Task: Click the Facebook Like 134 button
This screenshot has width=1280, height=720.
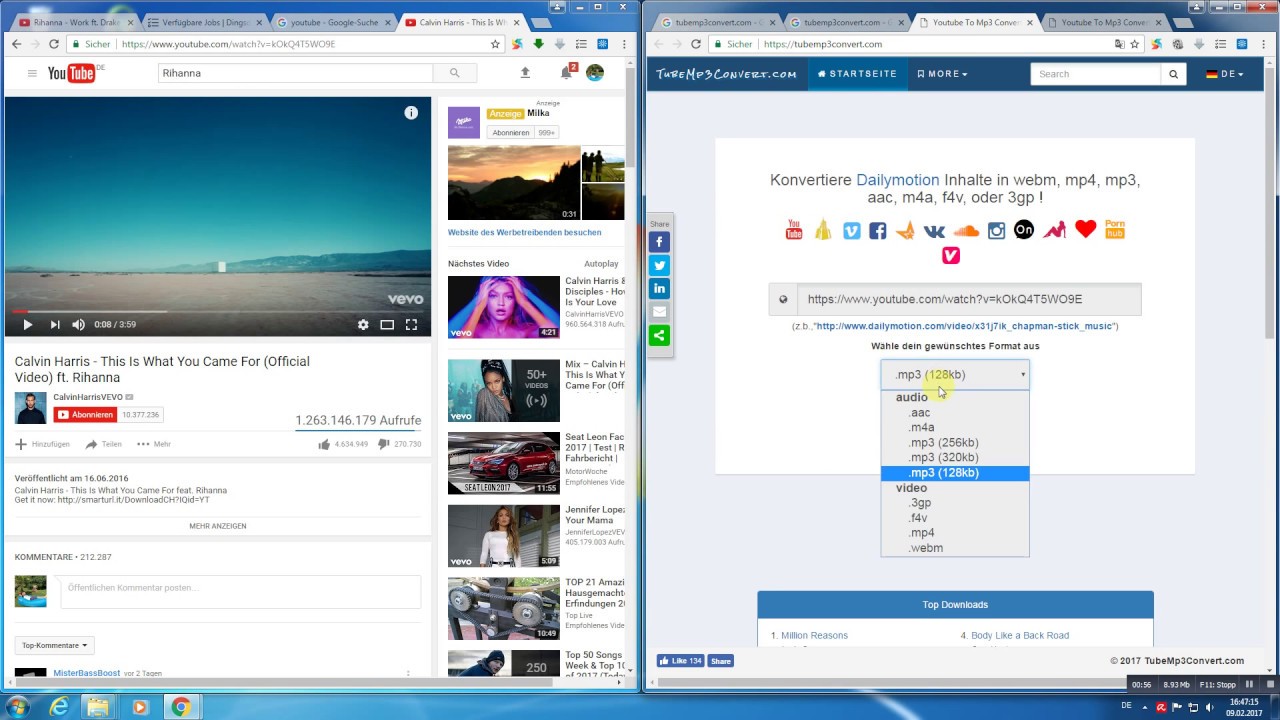Action: pyautogui.click(x=680, y=661)
